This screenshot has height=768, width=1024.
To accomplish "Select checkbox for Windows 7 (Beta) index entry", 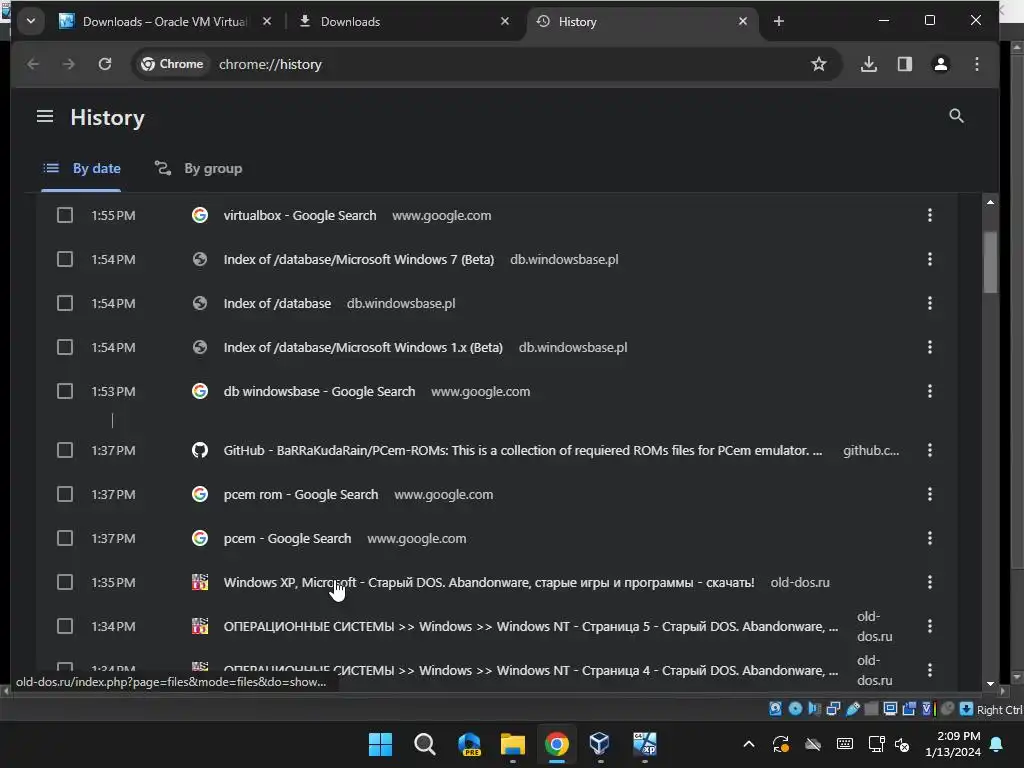I will [x=65, y=259].
